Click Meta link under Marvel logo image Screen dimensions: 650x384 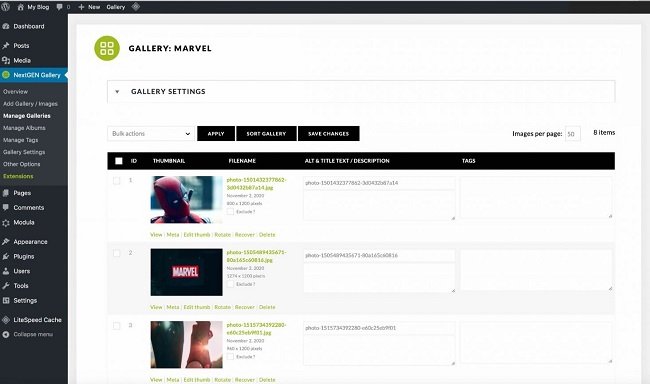173,307
